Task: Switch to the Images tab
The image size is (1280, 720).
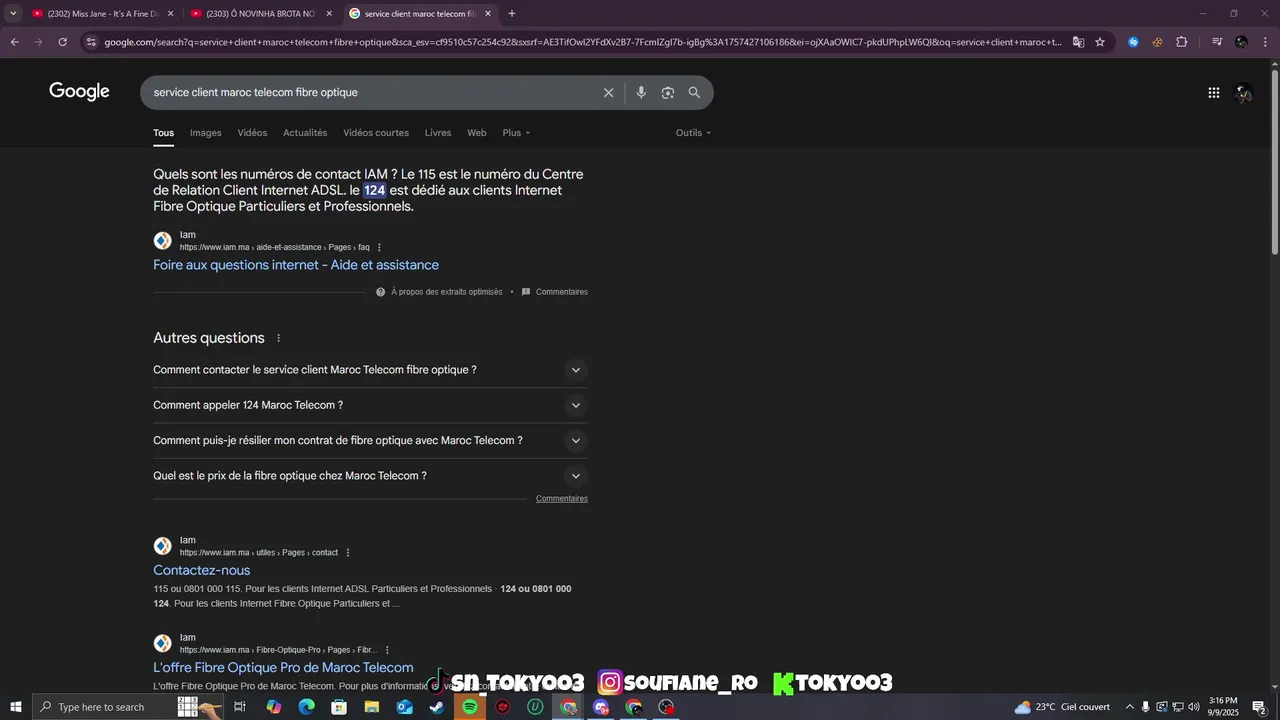Action: pos(205,133)
